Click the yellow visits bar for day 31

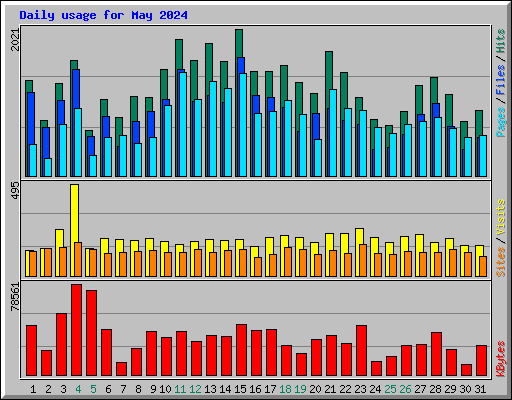point(479,251)
